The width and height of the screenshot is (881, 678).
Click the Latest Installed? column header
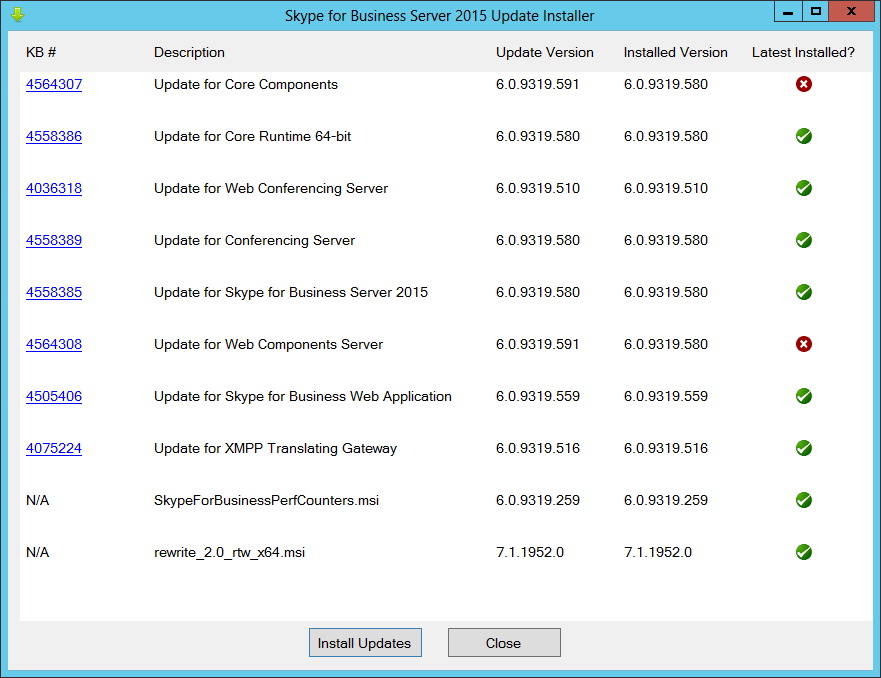click(x=803, y=52)
